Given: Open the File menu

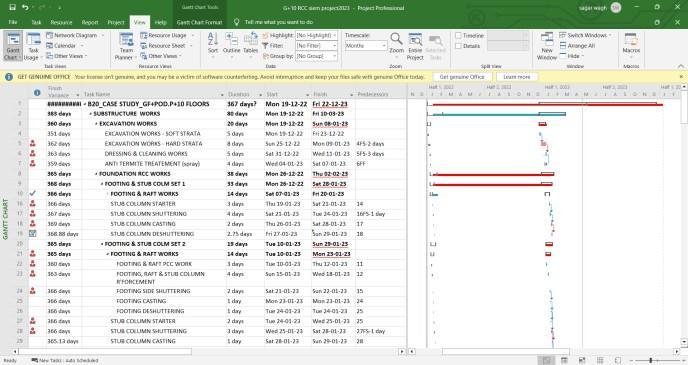Looking at the screenshot, I should tap(13, 22).
